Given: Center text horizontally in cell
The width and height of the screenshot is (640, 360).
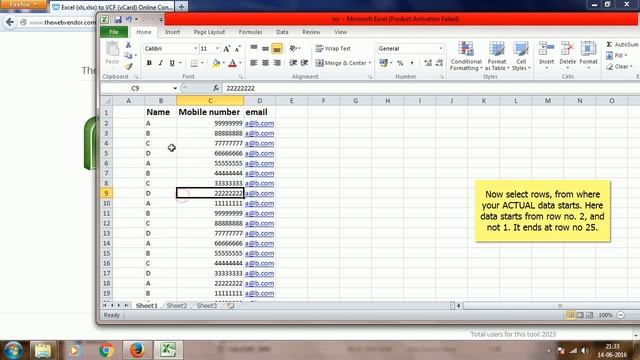Looking at the screenshot, I should (x=265, y=63).
